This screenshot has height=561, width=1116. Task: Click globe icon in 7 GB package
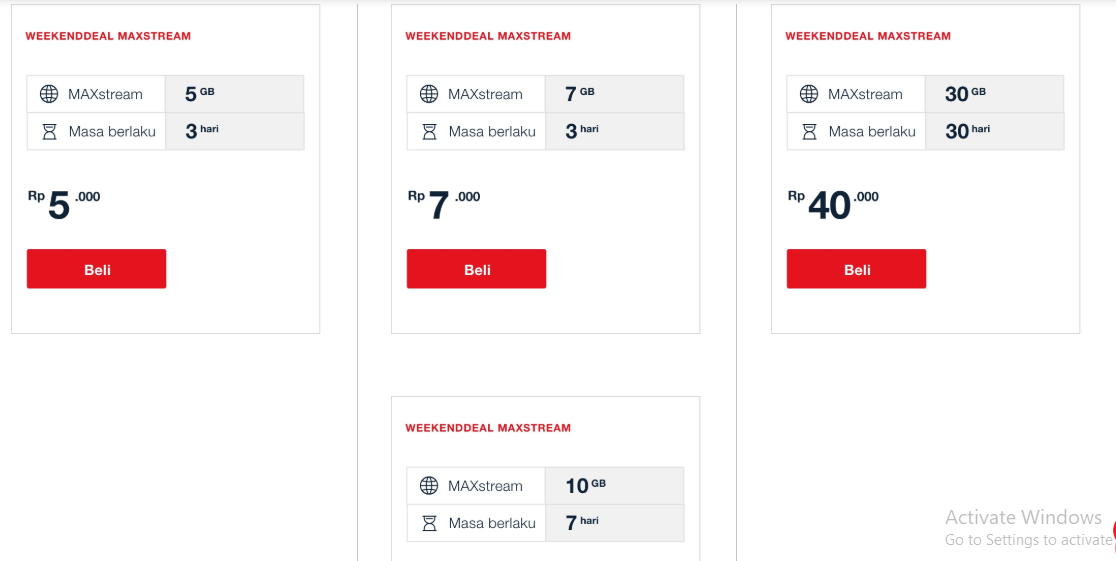click(x=429, y=94)
